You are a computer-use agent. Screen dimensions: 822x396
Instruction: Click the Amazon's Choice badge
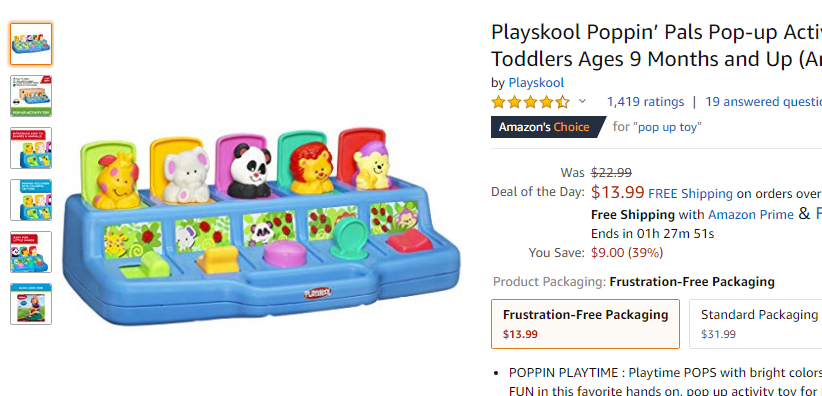(548, 127)
